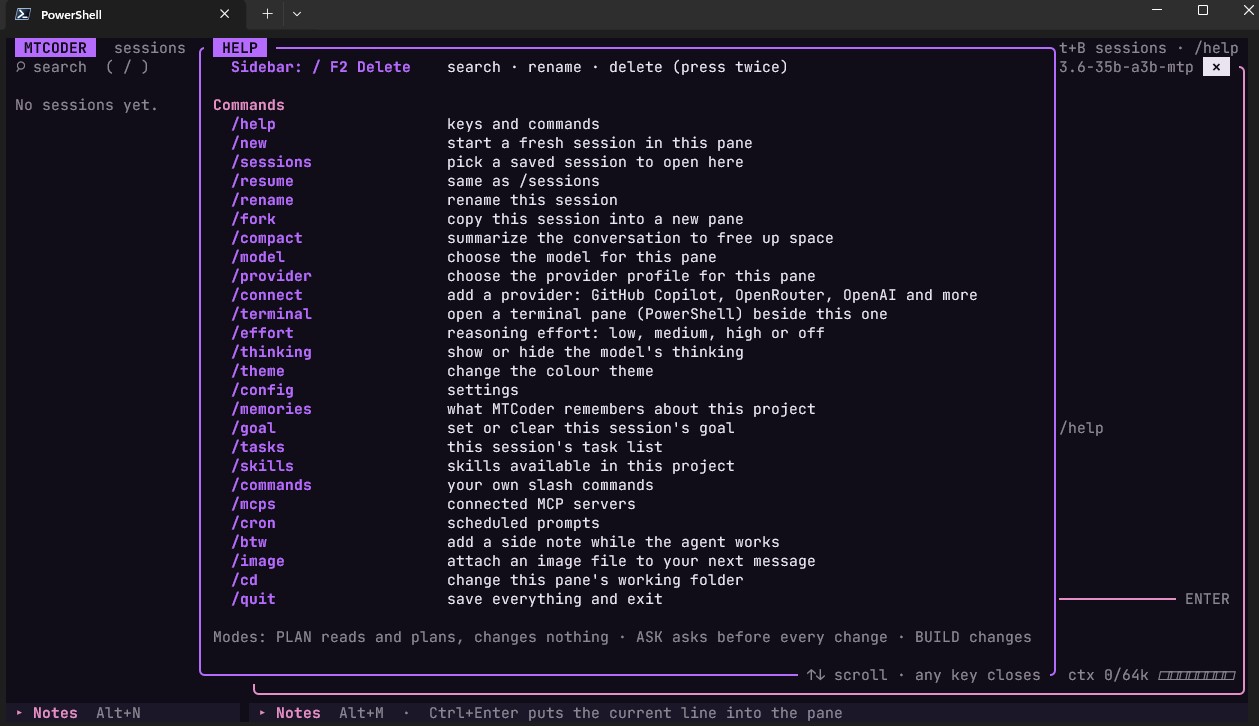Viewport: 1259px width, 726px height.
Task: Minimize the terminal window
Action: pos(1157,11)
